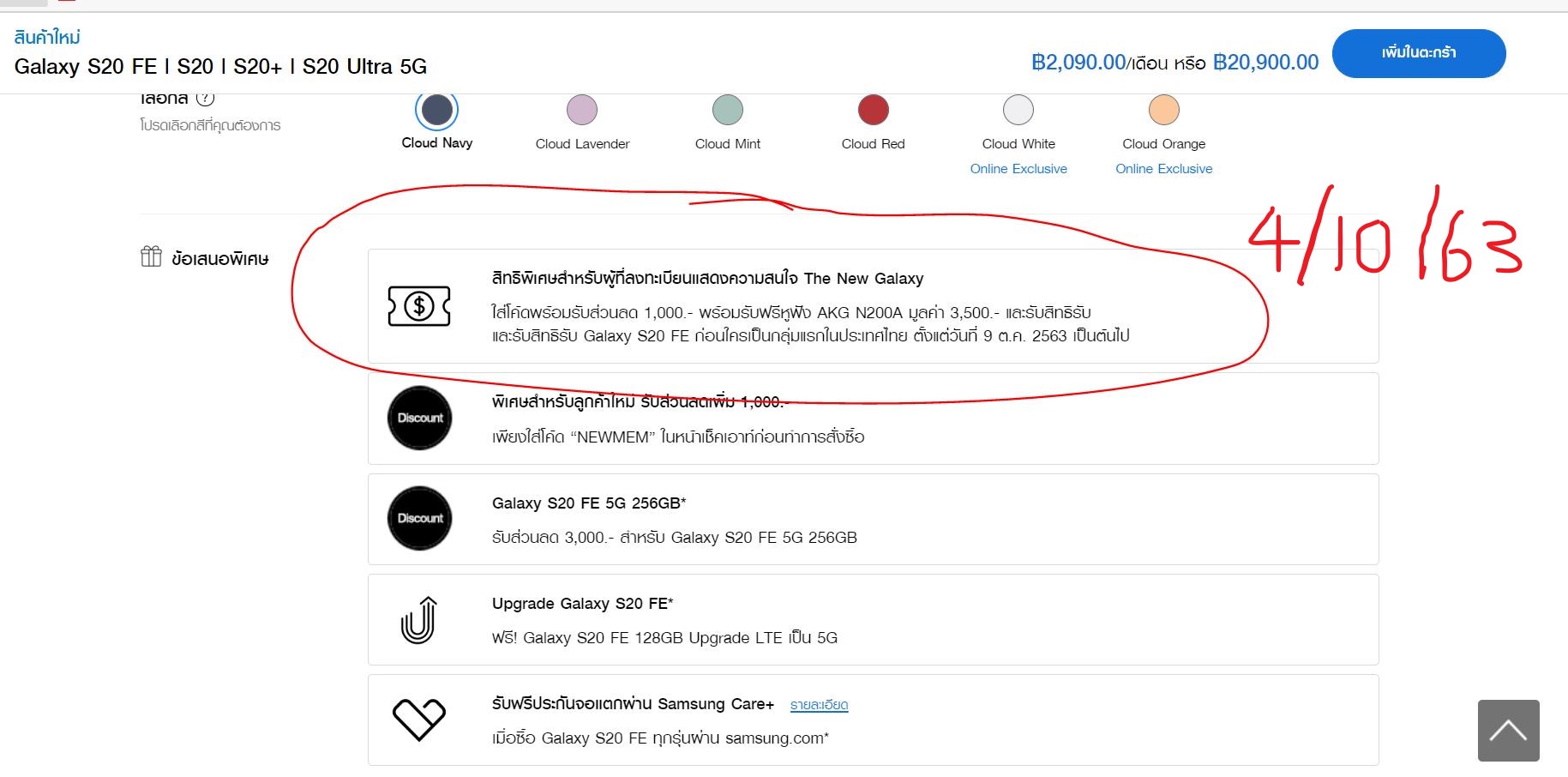The image size is (1568, 777).
Task: Click the ฿20,900.00 full price
Action: [1266, 63]
